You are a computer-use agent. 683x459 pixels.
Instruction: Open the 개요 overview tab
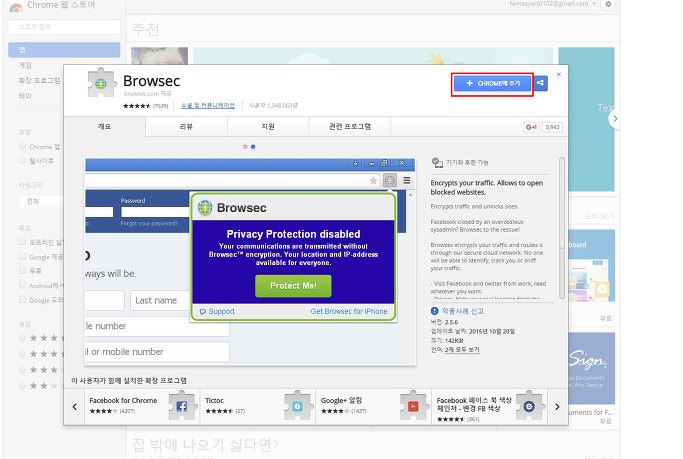(104, 127)
